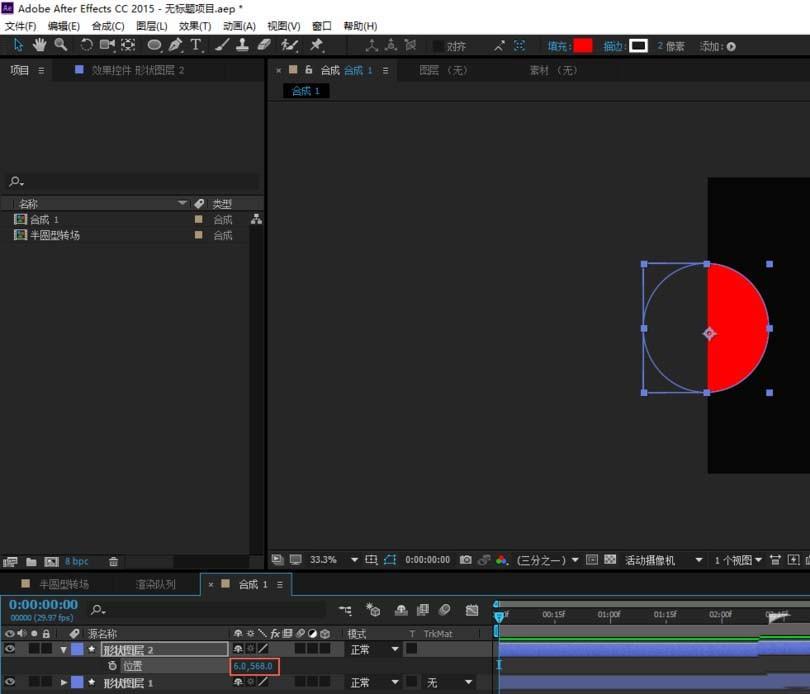Select the Pen tool

pyautogui.click(x=176, y=45)
